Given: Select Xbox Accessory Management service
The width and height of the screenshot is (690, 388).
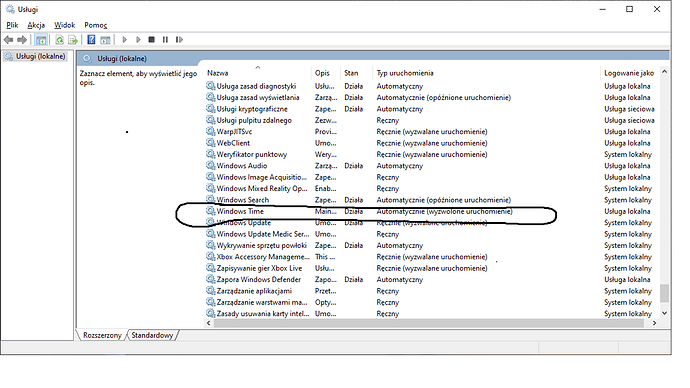Looking at the screenshot, I should (263, 256).
